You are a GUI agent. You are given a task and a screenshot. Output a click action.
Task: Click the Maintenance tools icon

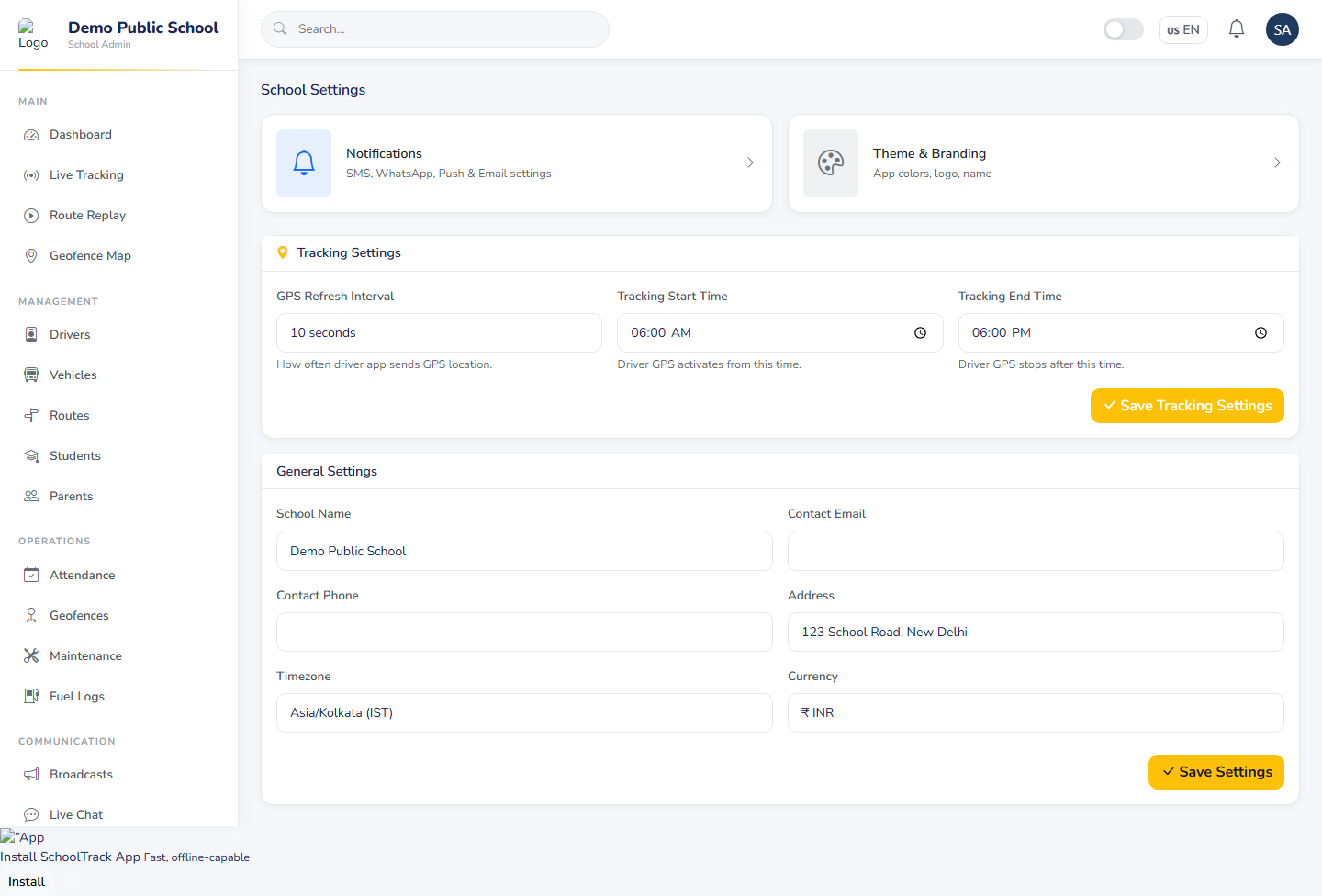click(x=31, y=656)
